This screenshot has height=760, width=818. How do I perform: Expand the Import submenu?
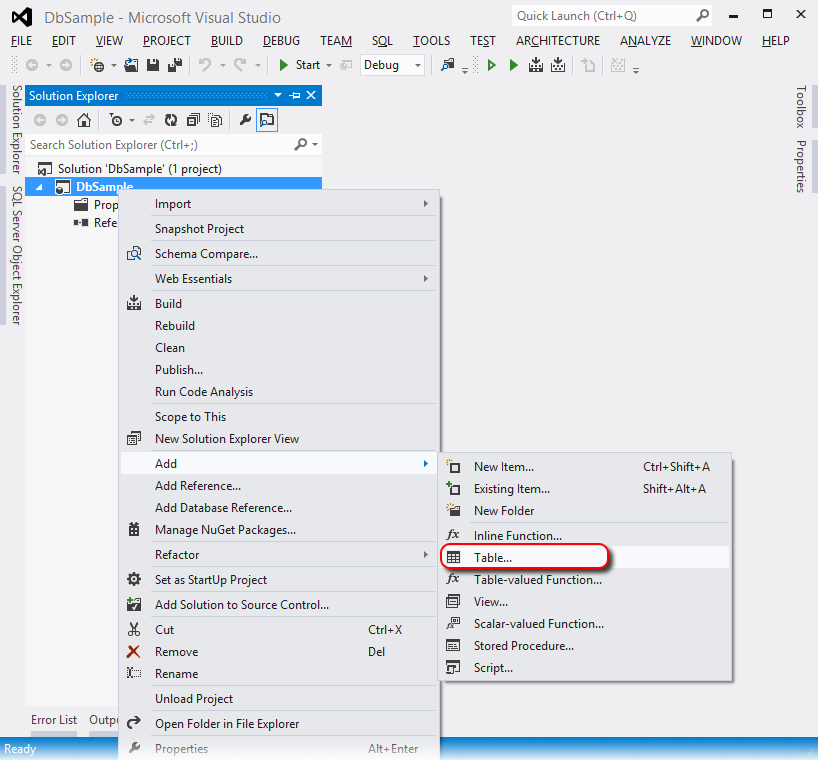(x=426, y=204)
